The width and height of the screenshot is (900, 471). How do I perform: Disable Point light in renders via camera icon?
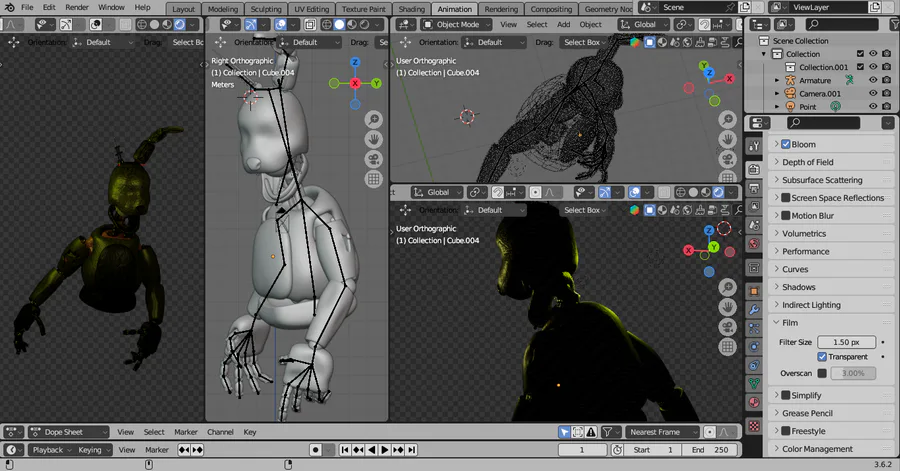(x=886, y=107)
